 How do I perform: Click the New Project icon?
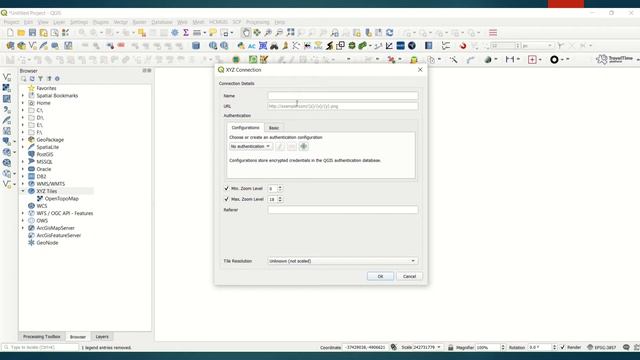[10, 33]
